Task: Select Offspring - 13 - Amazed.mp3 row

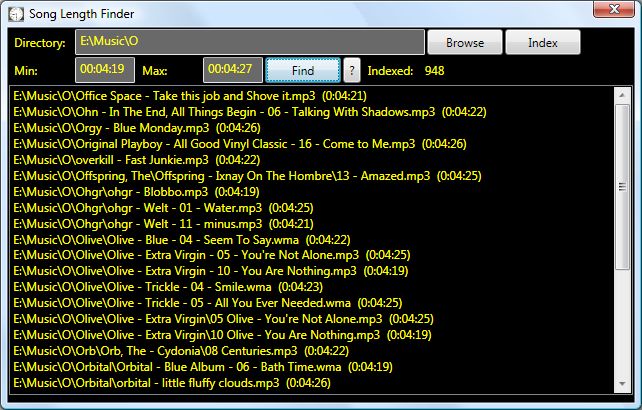Action: click(x=247, y=176)
